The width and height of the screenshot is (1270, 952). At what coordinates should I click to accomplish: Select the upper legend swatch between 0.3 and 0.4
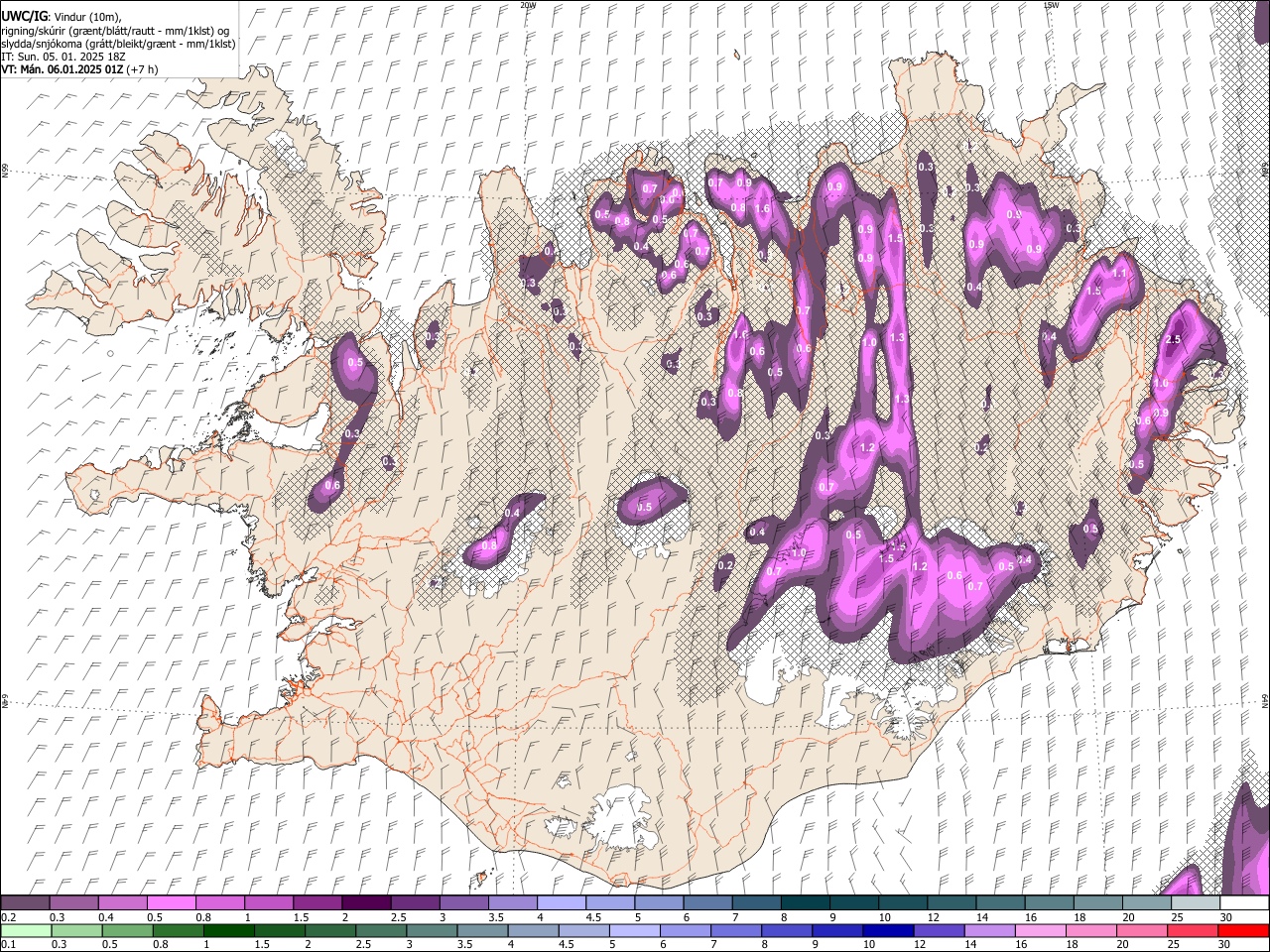(x=73, y=902)
